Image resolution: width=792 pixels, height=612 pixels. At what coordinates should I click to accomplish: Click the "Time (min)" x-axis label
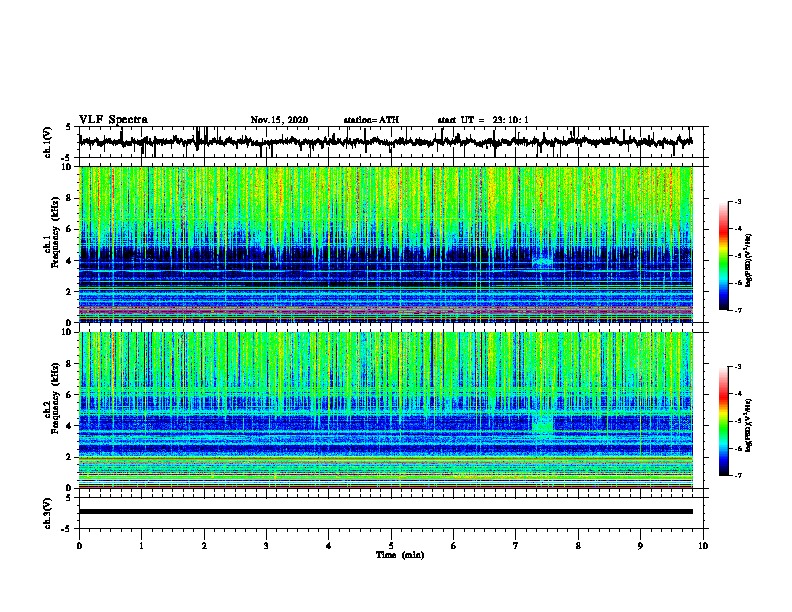400,555
